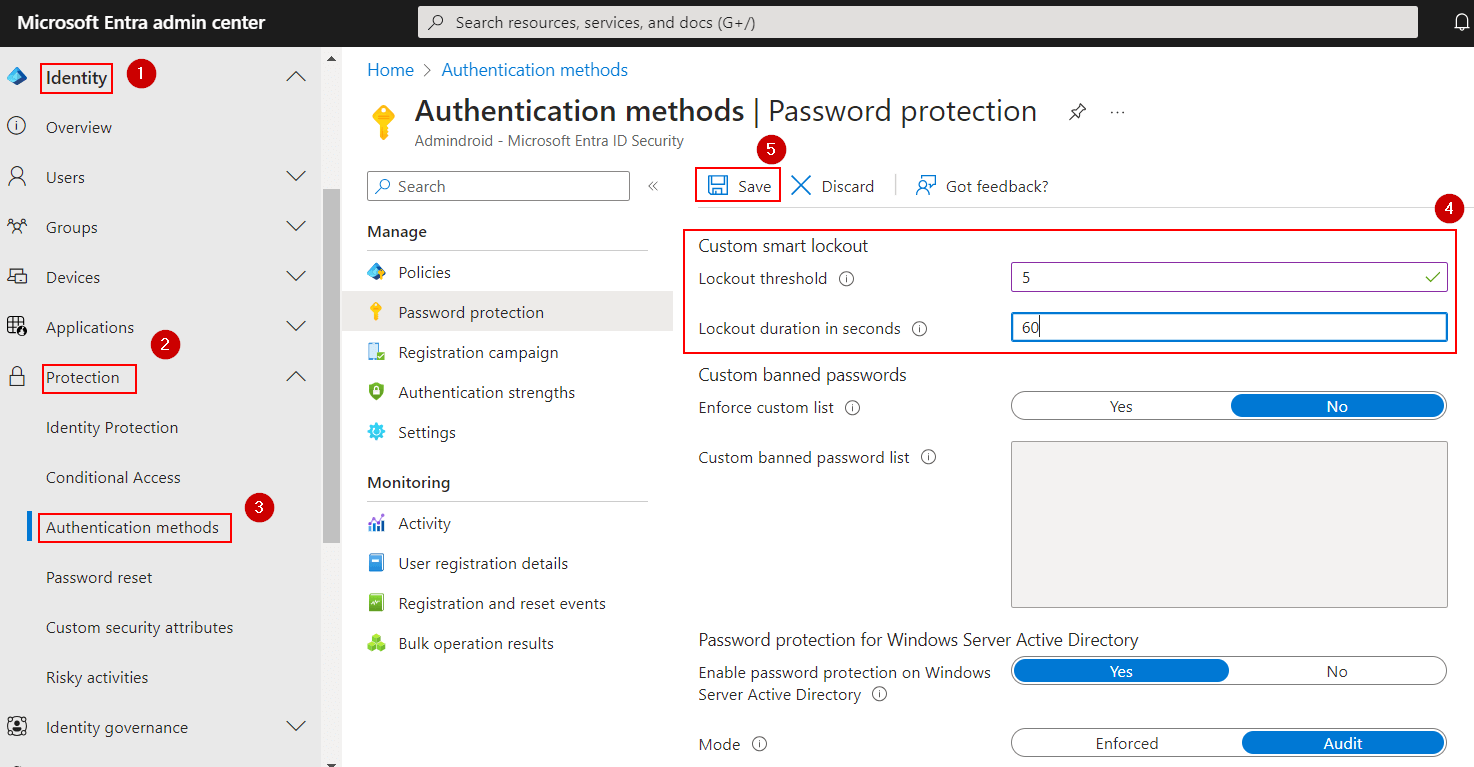
Task: Disable password protection on Windows Server Active Directory
Action: [x=1336, y=670]
